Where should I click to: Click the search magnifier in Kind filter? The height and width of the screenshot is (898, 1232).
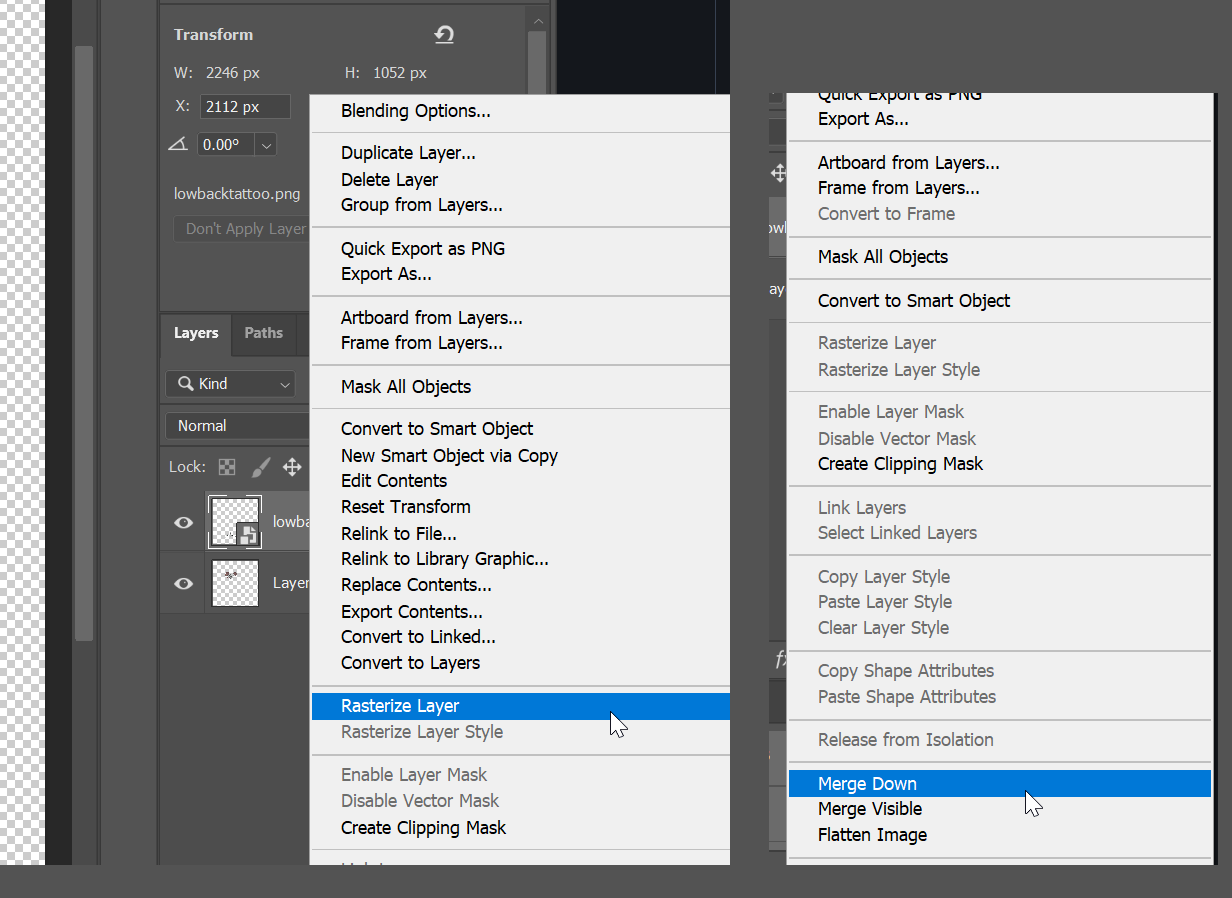click(x=185, y=384)
